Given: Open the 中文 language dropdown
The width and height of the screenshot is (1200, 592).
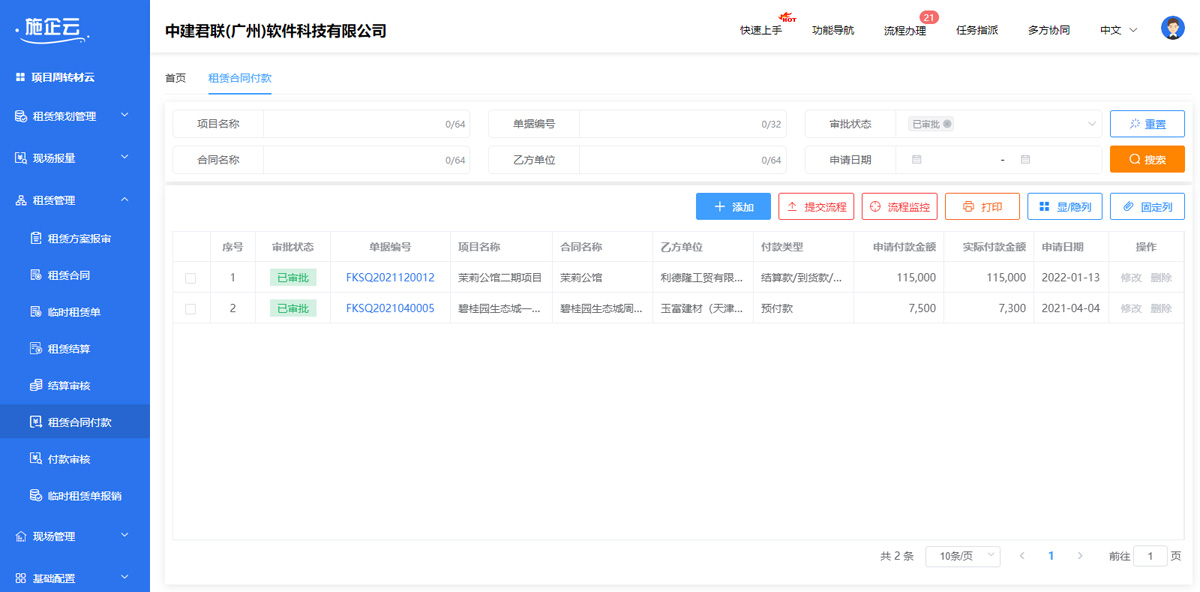Looking at the screenshot, I should coord(1119,30).
